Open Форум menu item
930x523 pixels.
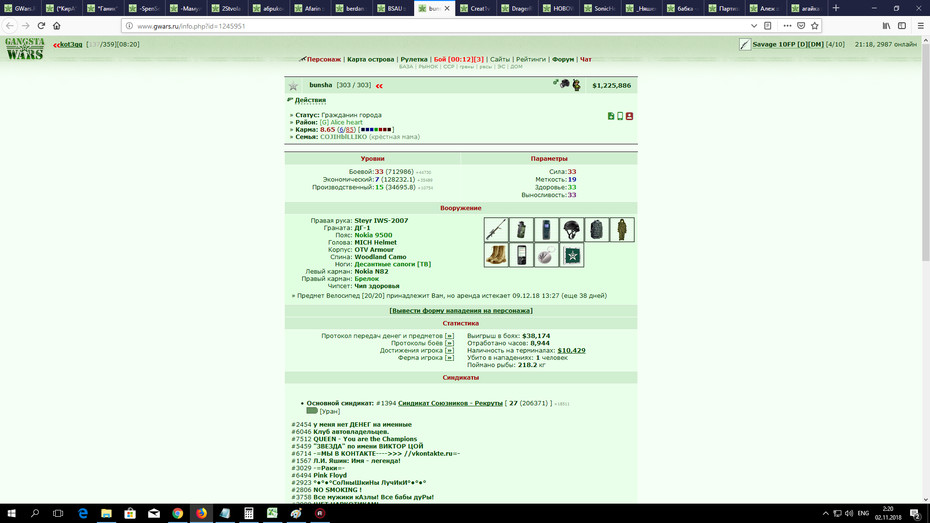coord(563,59)
